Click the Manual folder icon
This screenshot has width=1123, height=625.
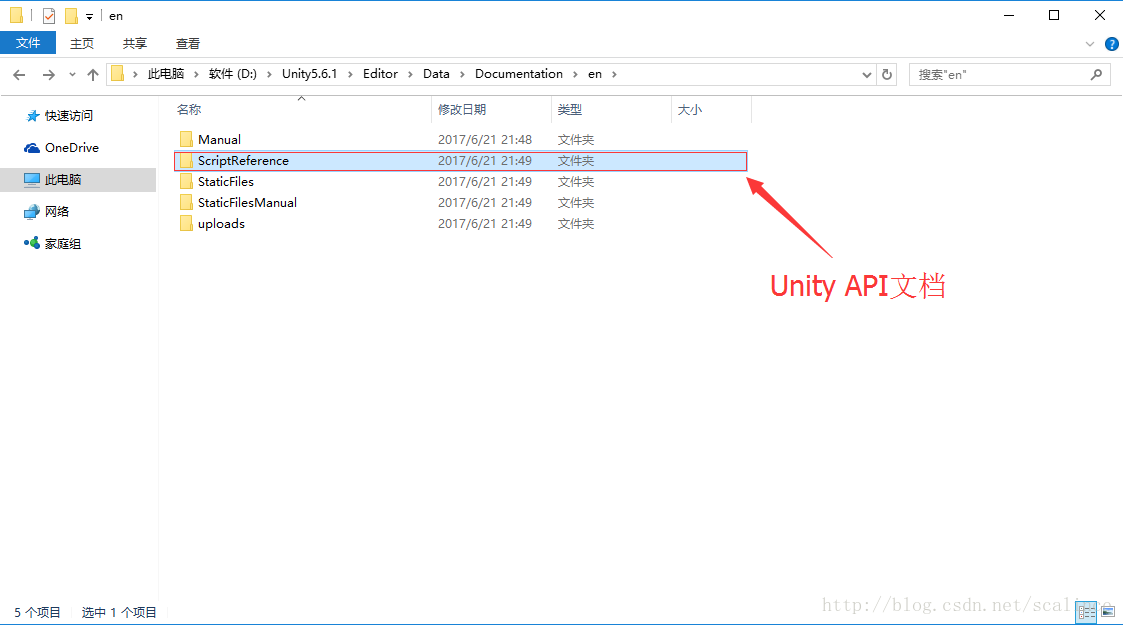(x=186, y=139)
